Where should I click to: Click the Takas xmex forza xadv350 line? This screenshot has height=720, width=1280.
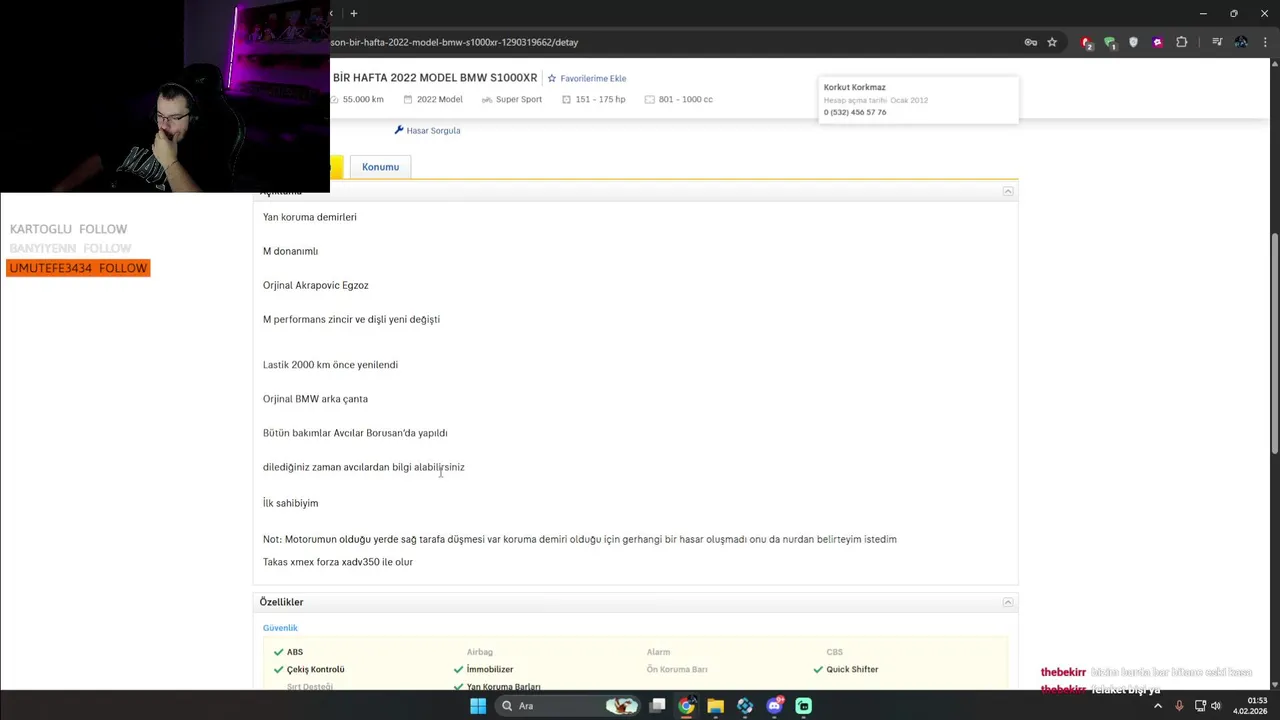[x=338, y=562]
